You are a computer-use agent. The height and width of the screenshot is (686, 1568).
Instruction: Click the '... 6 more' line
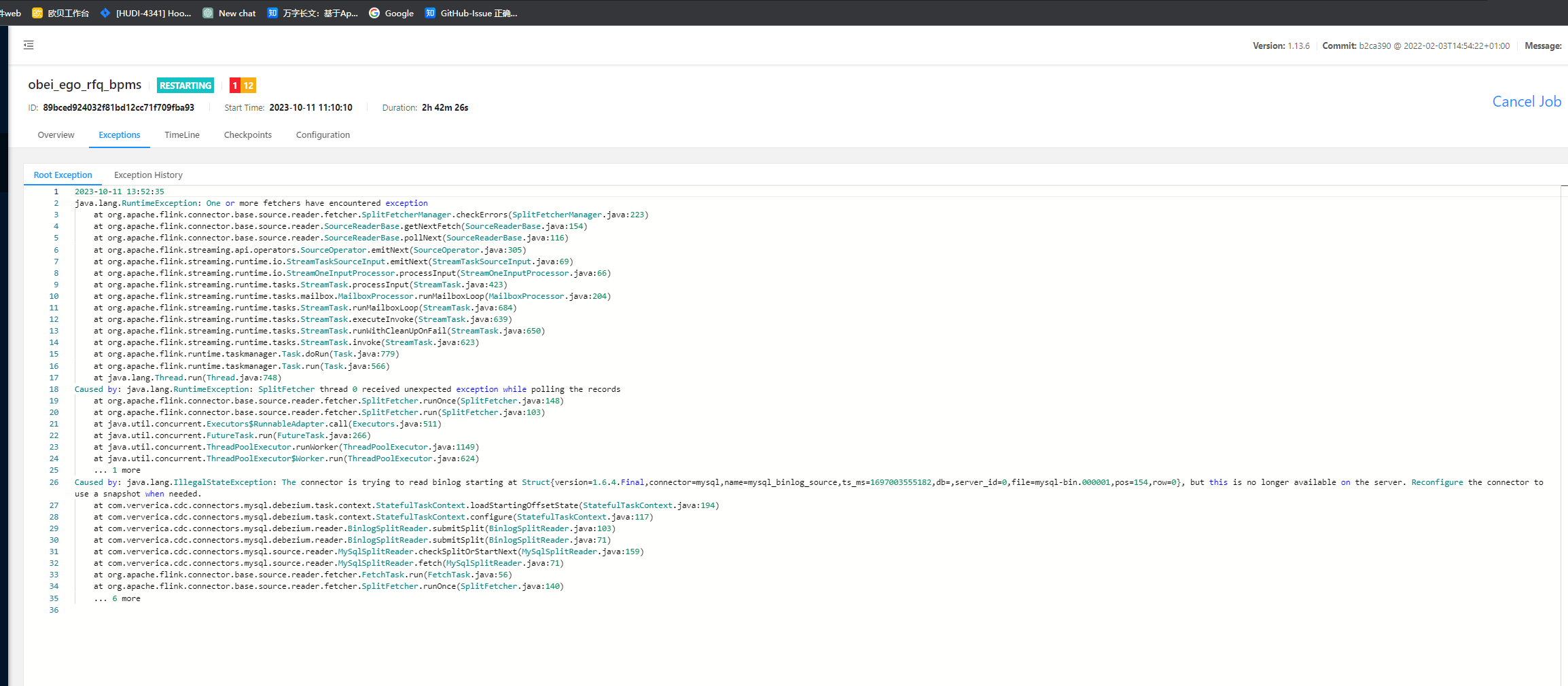click(x=117, y=598)
